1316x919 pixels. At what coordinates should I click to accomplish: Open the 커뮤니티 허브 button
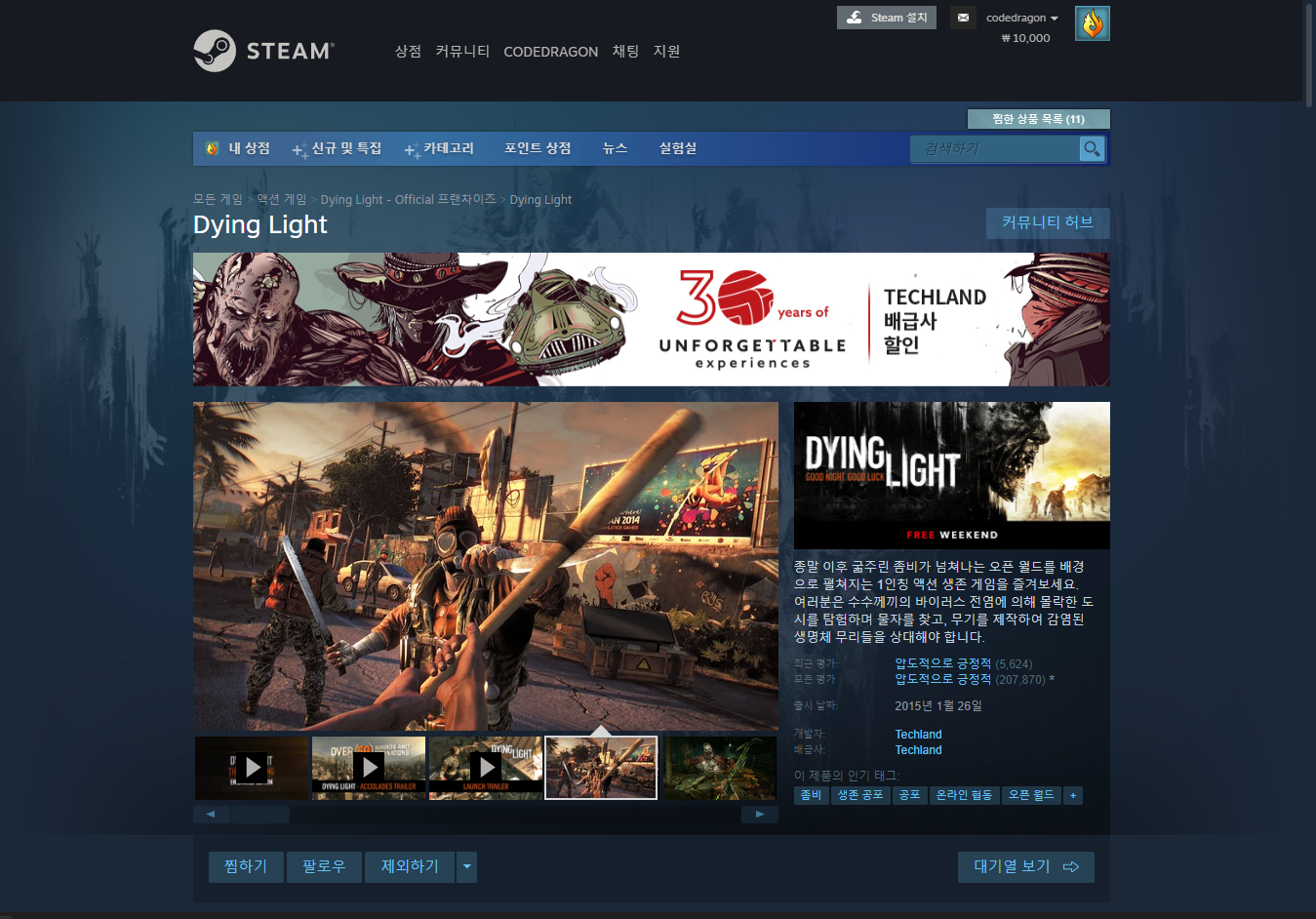pyautogui.click(x=1048, y=222)
